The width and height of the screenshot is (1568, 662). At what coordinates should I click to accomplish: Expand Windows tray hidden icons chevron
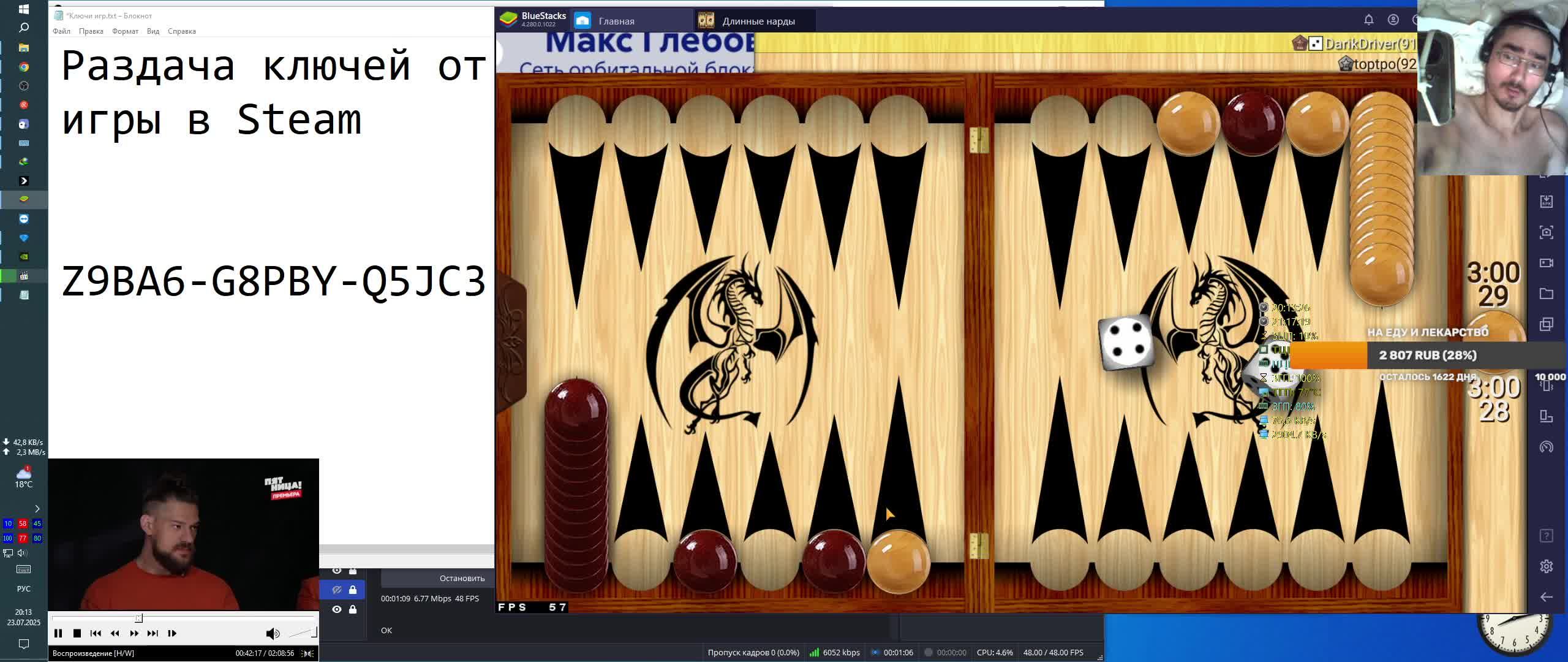[37, 509]
